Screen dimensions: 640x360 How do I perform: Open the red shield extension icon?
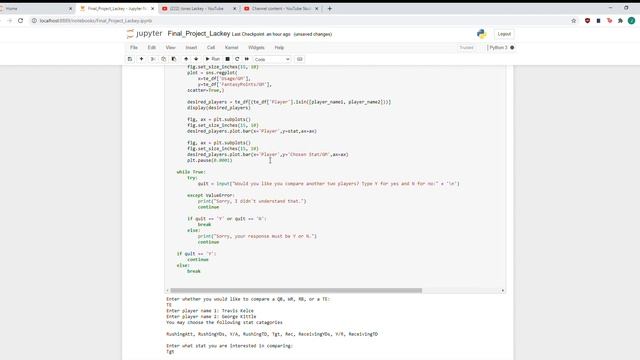click(587, 20)
